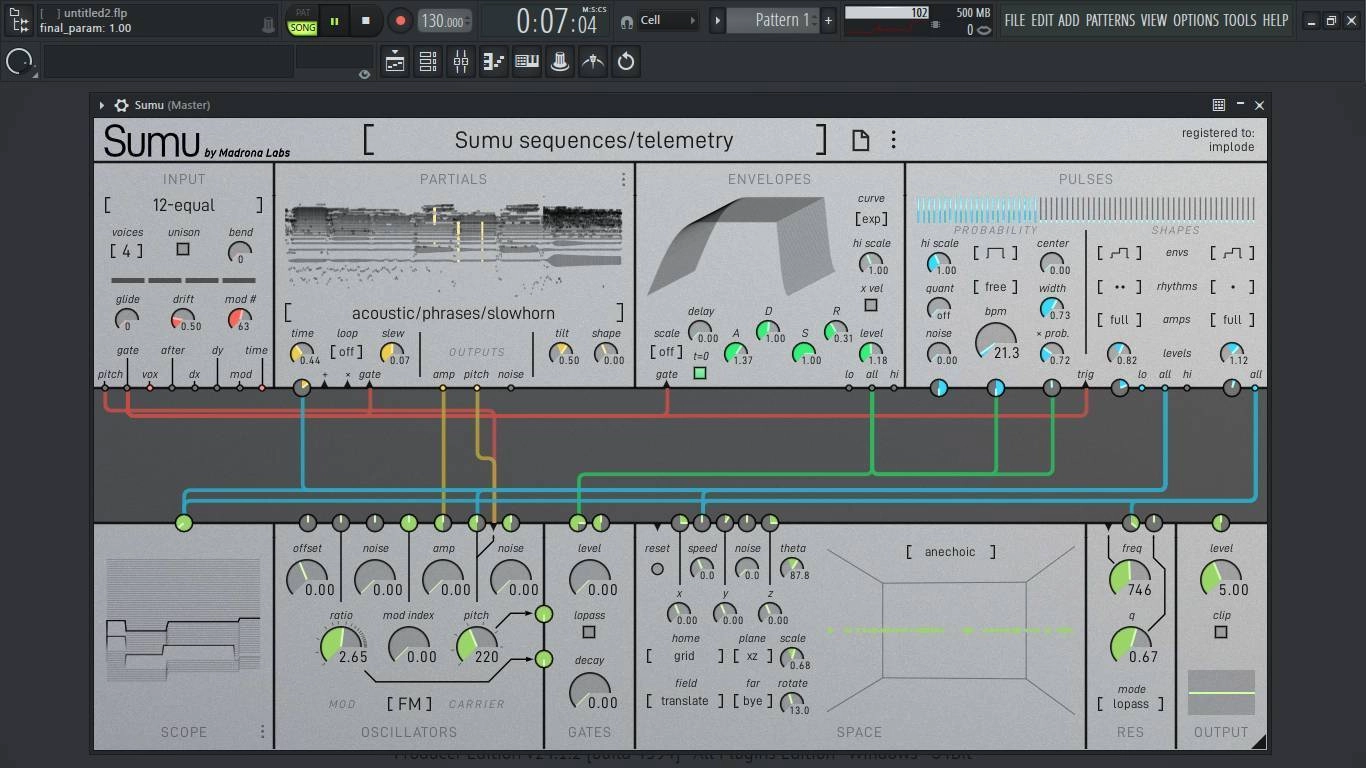Screen dimensions: 1366x768
Task: Click the res freq knob showing 746
Action: coord(1130,578)
